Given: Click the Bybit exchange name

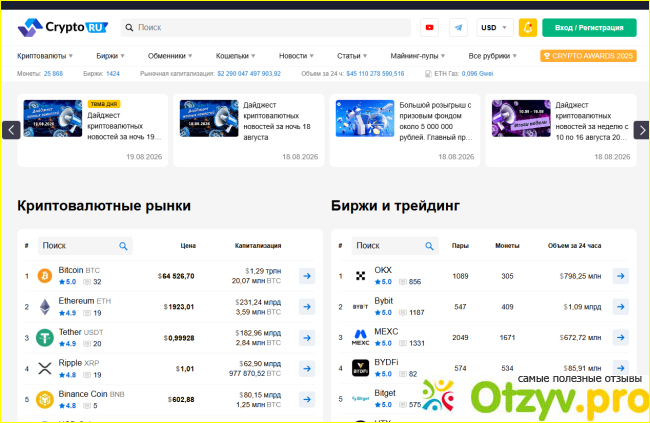Looking at the screenshot, I should [x=383, y=301].
